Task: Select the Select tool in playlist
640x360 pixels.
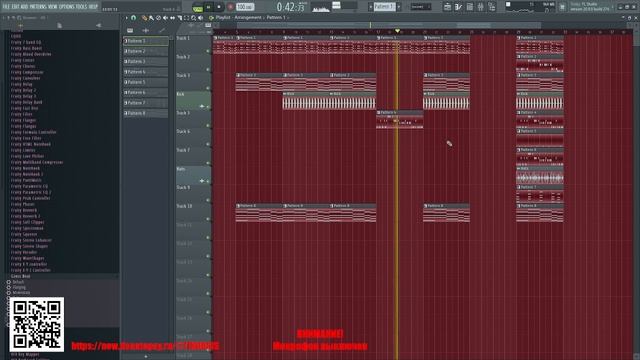Action: click(186, 18)
